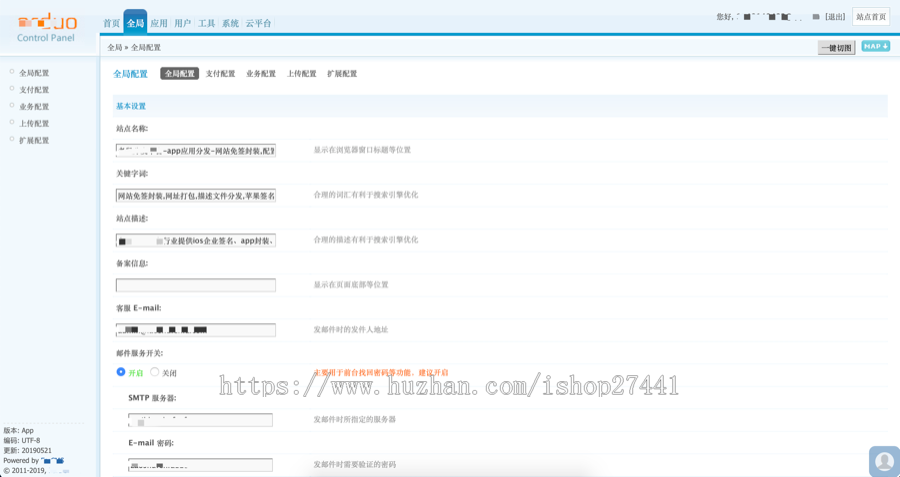This screenshot has width=900, height=477.
Task: Select the 全局 top menu tab
Action: pyautogui.click(x=135, y=23)
